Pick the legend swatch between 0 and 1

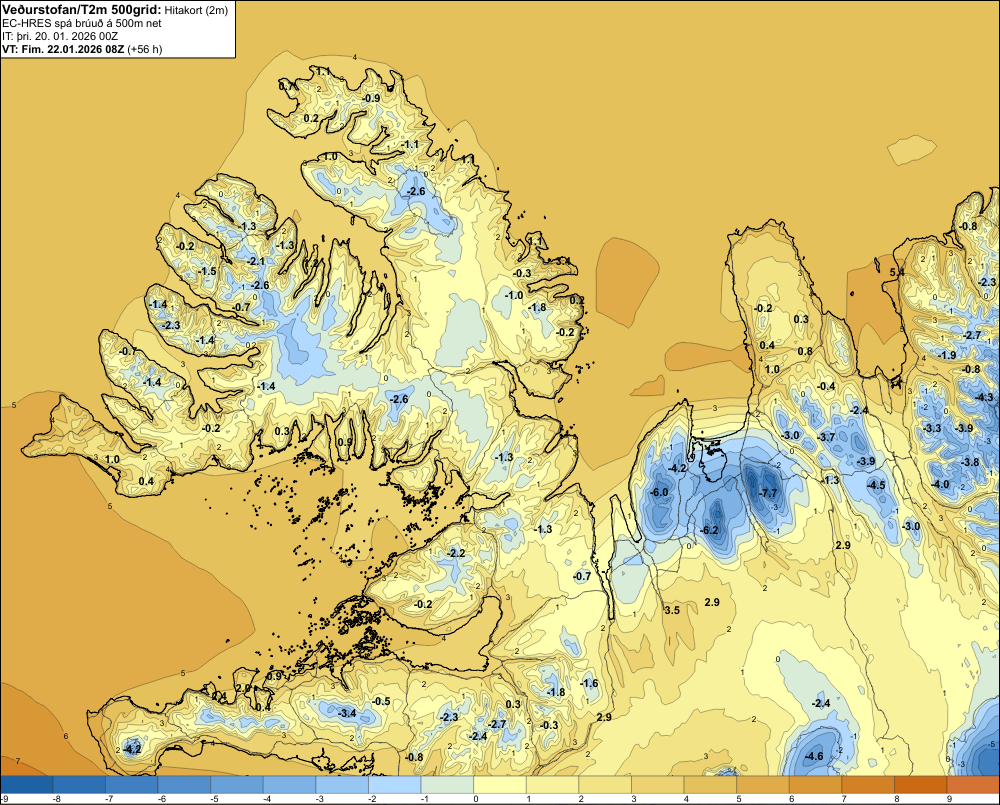tap(500, 784)
